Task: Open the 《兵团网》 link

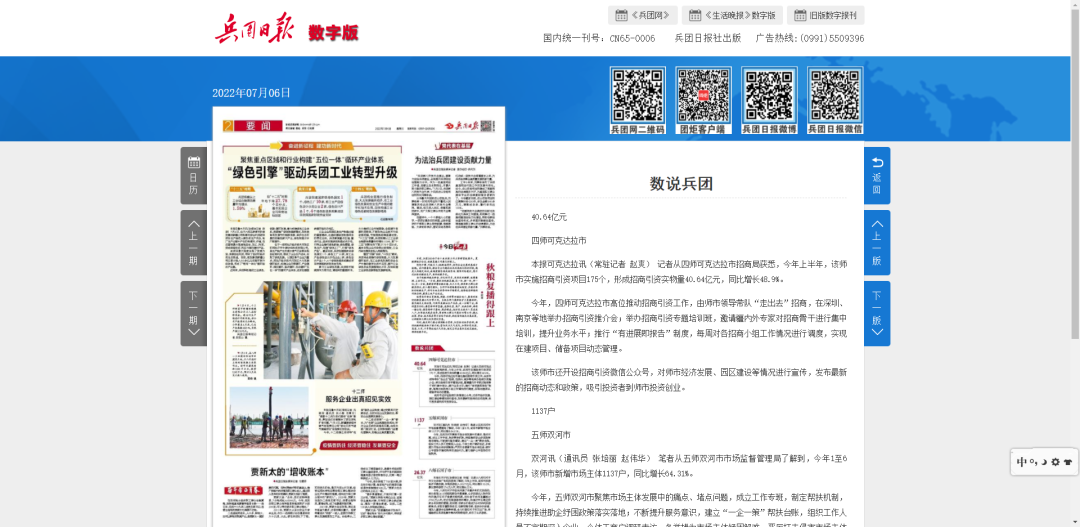Action: tap(642, 15)
